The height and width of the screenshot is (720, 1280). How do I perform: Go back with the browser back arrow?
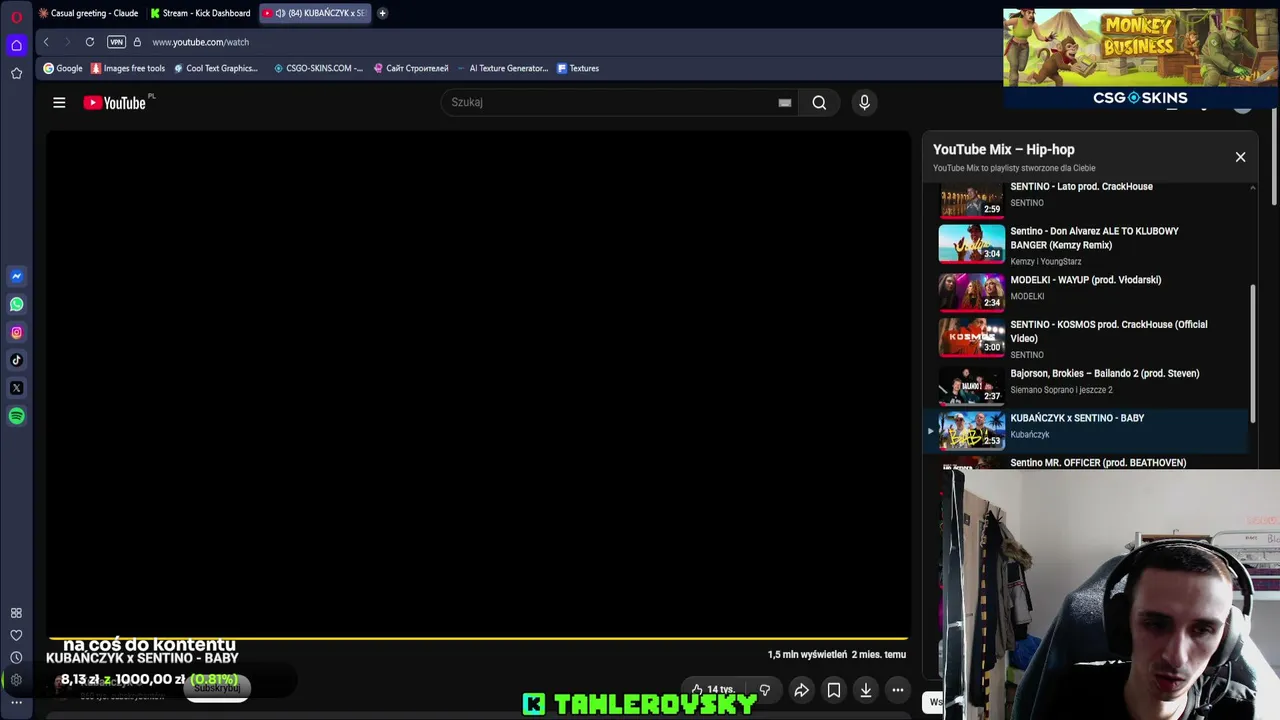(x=46, y=42)
